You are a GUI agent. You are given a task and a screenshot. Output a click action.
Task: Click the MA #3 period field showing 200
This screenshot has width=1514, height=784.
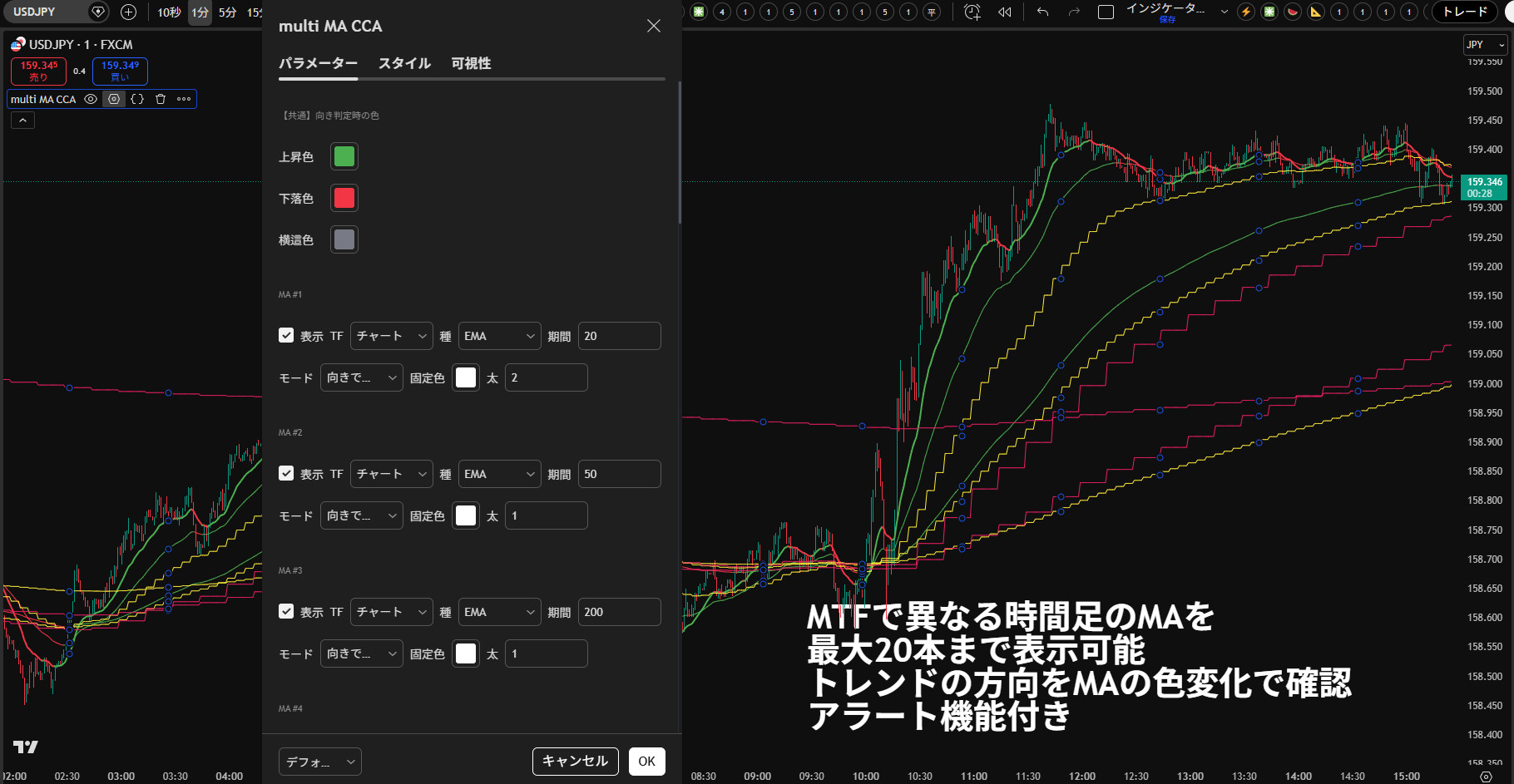619,612
